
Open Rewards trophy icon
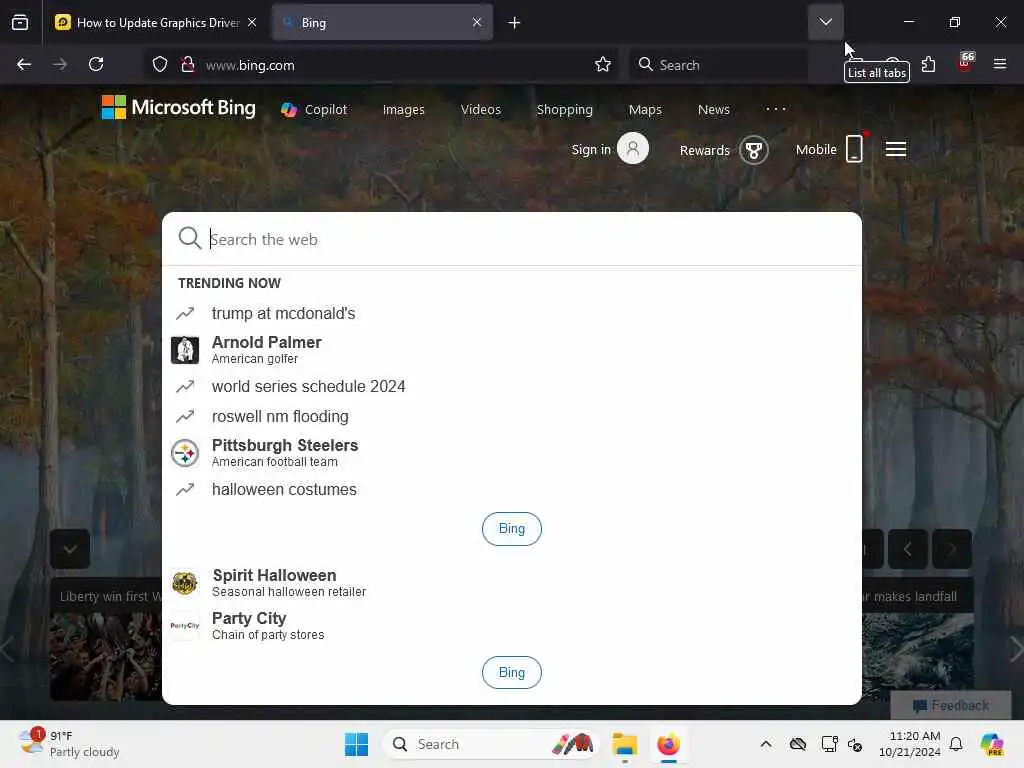pyautogui.click(x=754, y=150)
